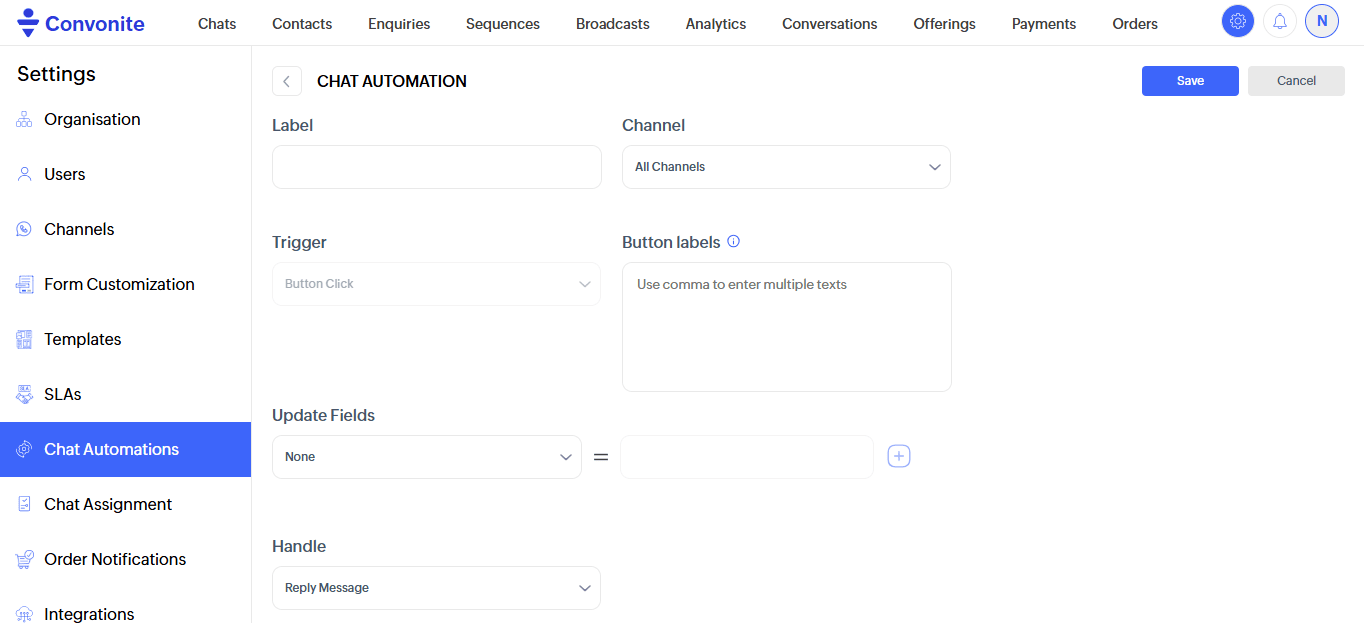Open the user profile avatar N
Viewport: 1364px width, 623px height.
pyautogui.click(x=1322, y=21)
